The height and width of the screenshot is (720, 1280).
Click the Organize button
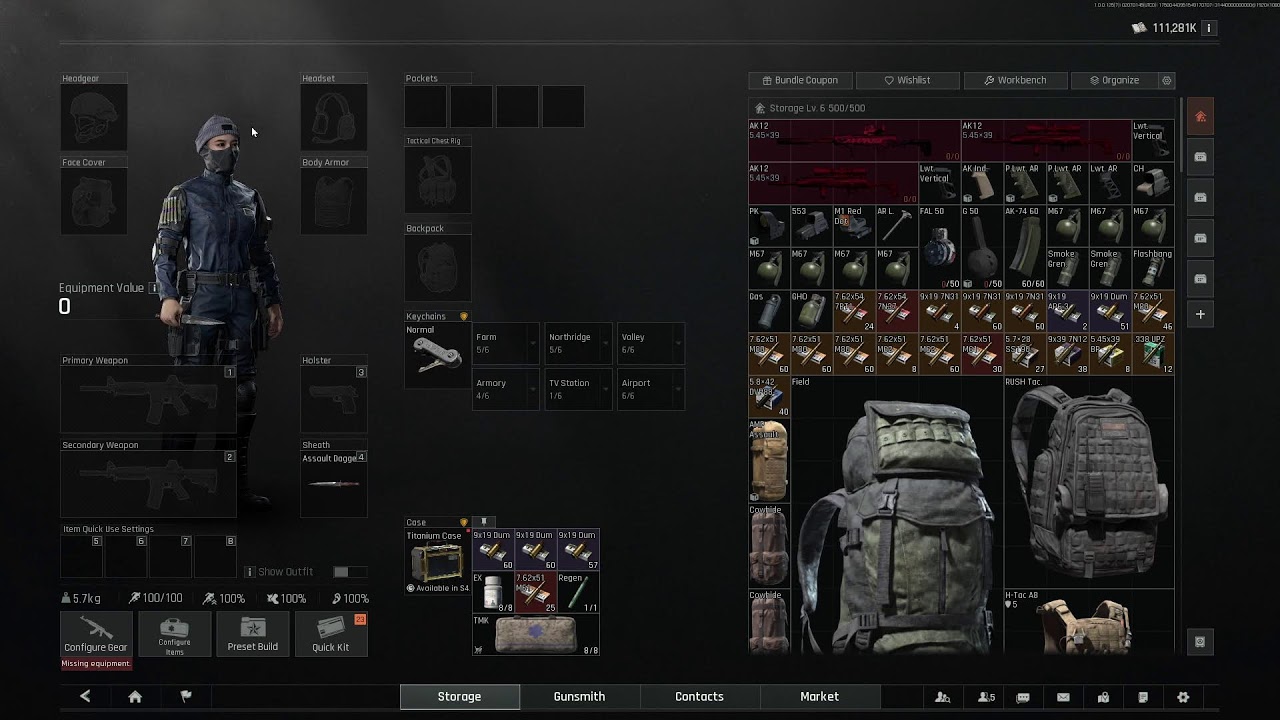click(1114, 80)
